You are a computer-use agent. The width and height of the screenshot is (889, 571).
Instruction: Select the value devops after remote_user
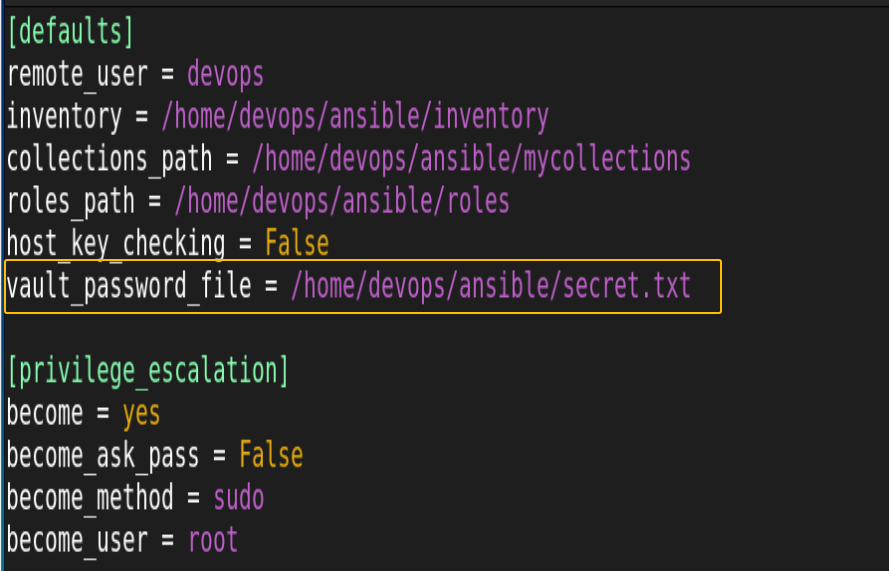coord(226,75)
